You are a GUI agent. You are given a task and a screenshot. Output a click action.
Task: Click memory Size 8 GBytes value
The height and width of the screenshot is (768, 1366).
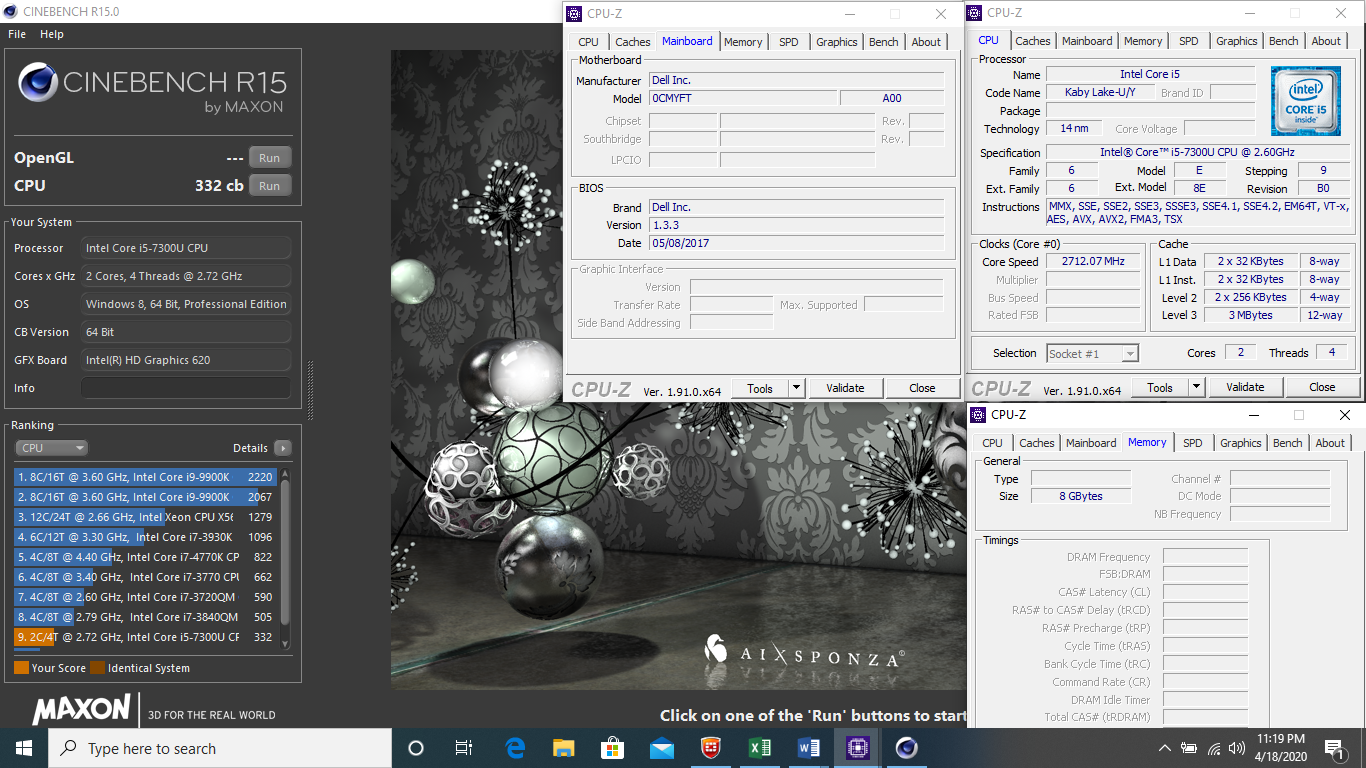pyautogui.click(x=1081, y=496)
